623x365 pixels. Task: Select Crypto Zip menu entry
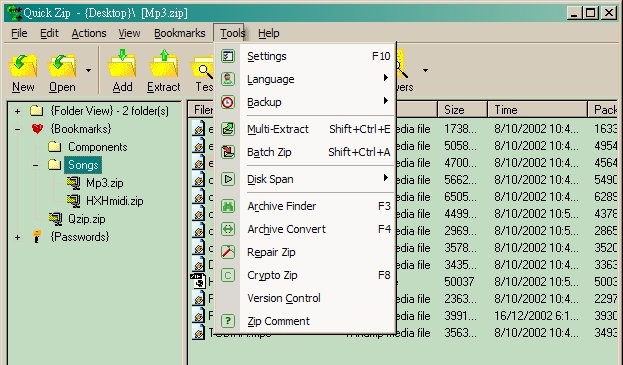(x=305, y=275)
